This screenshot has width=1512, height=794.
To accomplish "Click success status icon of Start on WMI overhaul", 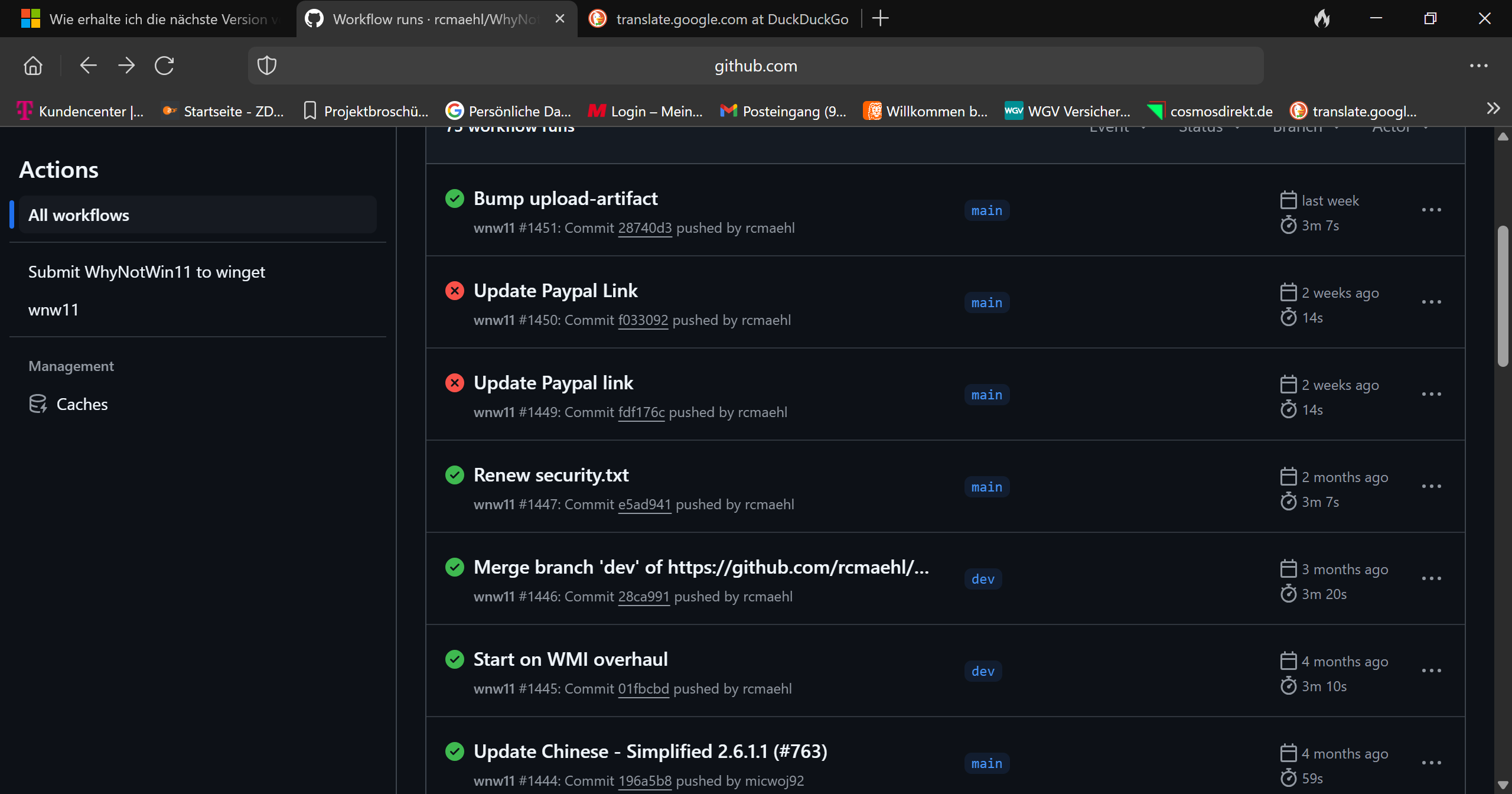I will 455,659.
